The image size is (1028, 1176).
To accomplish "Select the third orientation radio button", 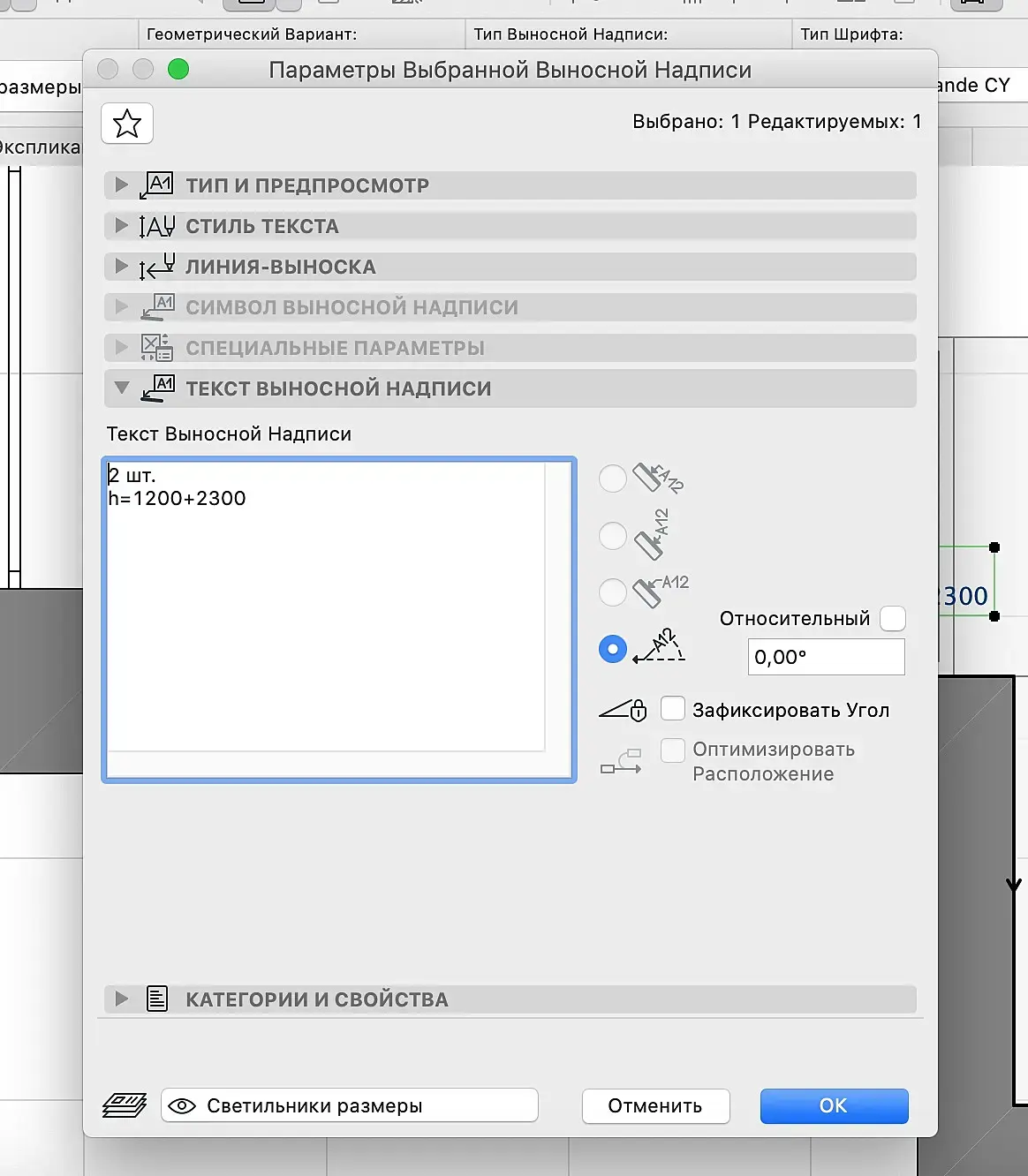I will [x=613, y=592].
